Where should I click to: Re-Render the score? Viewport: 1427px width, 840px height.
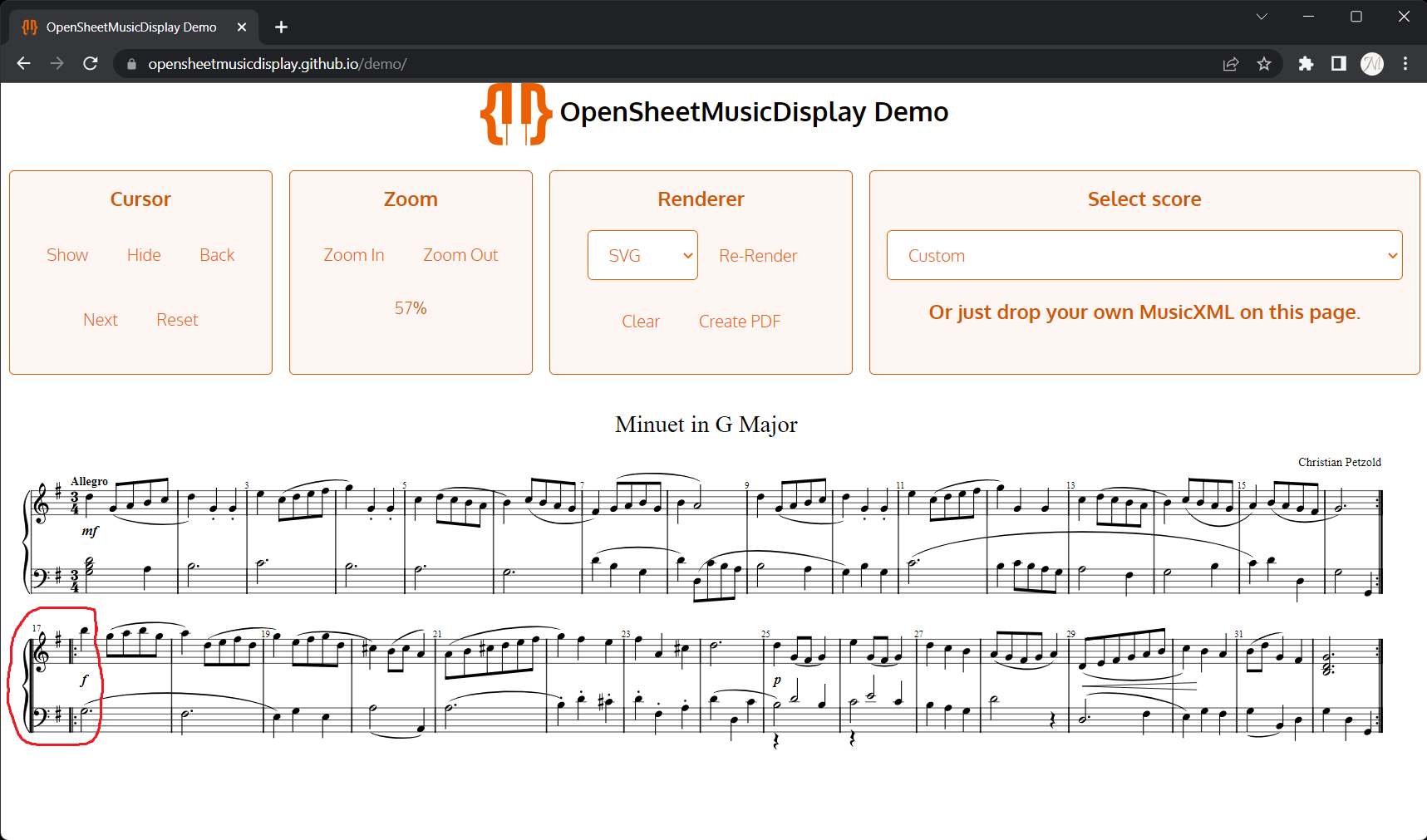[757, 255]
